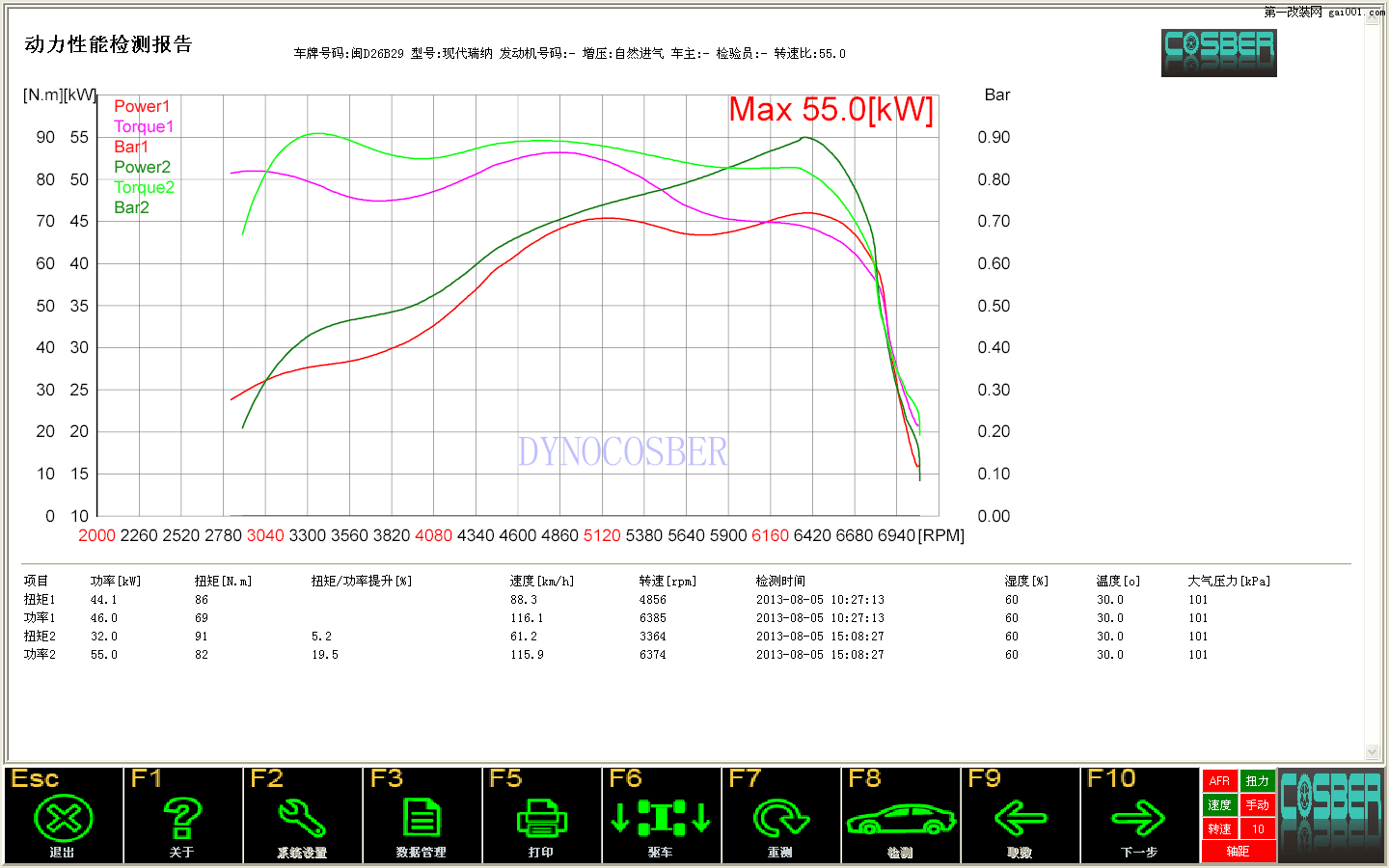Click the 扭矩1 row label in table

pos(40,600)
